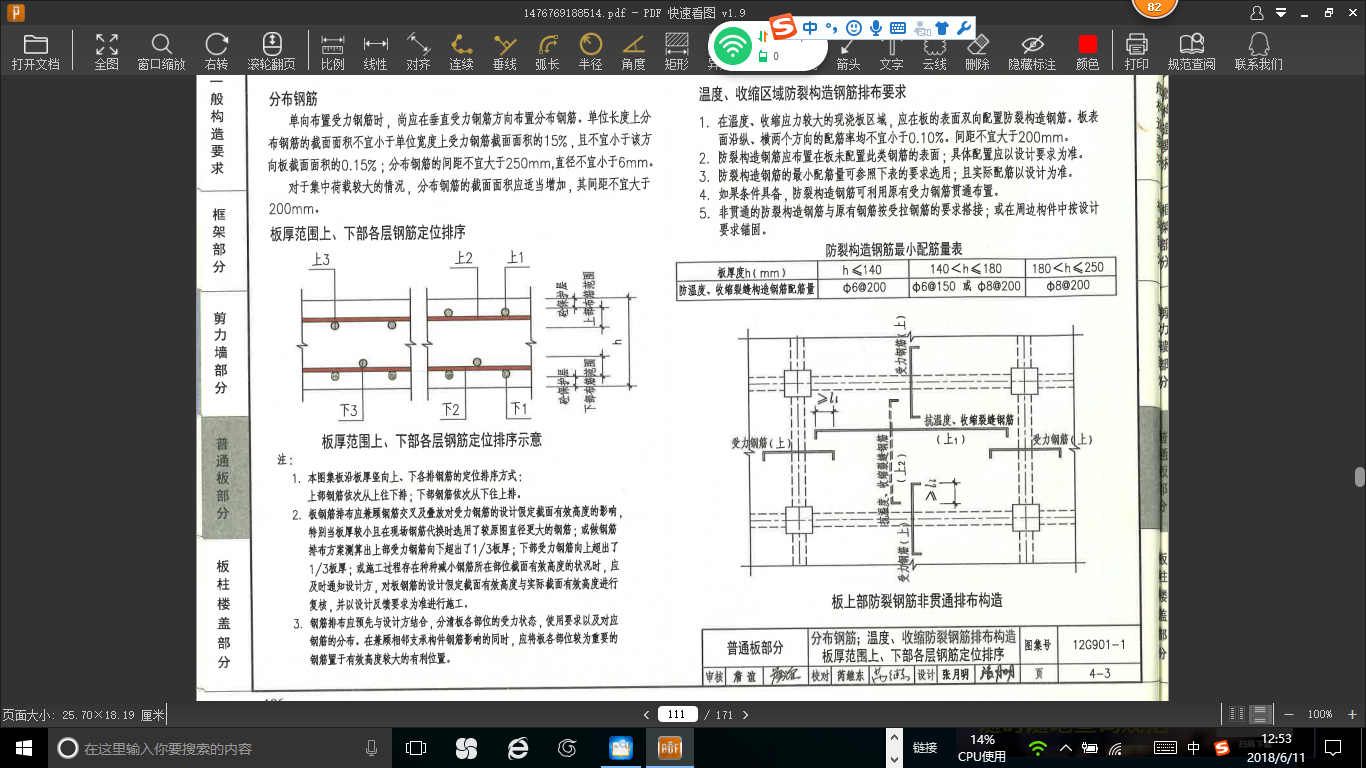Open the Sogou skin shirt icon
1366x768 pixels.
(941, 28)
